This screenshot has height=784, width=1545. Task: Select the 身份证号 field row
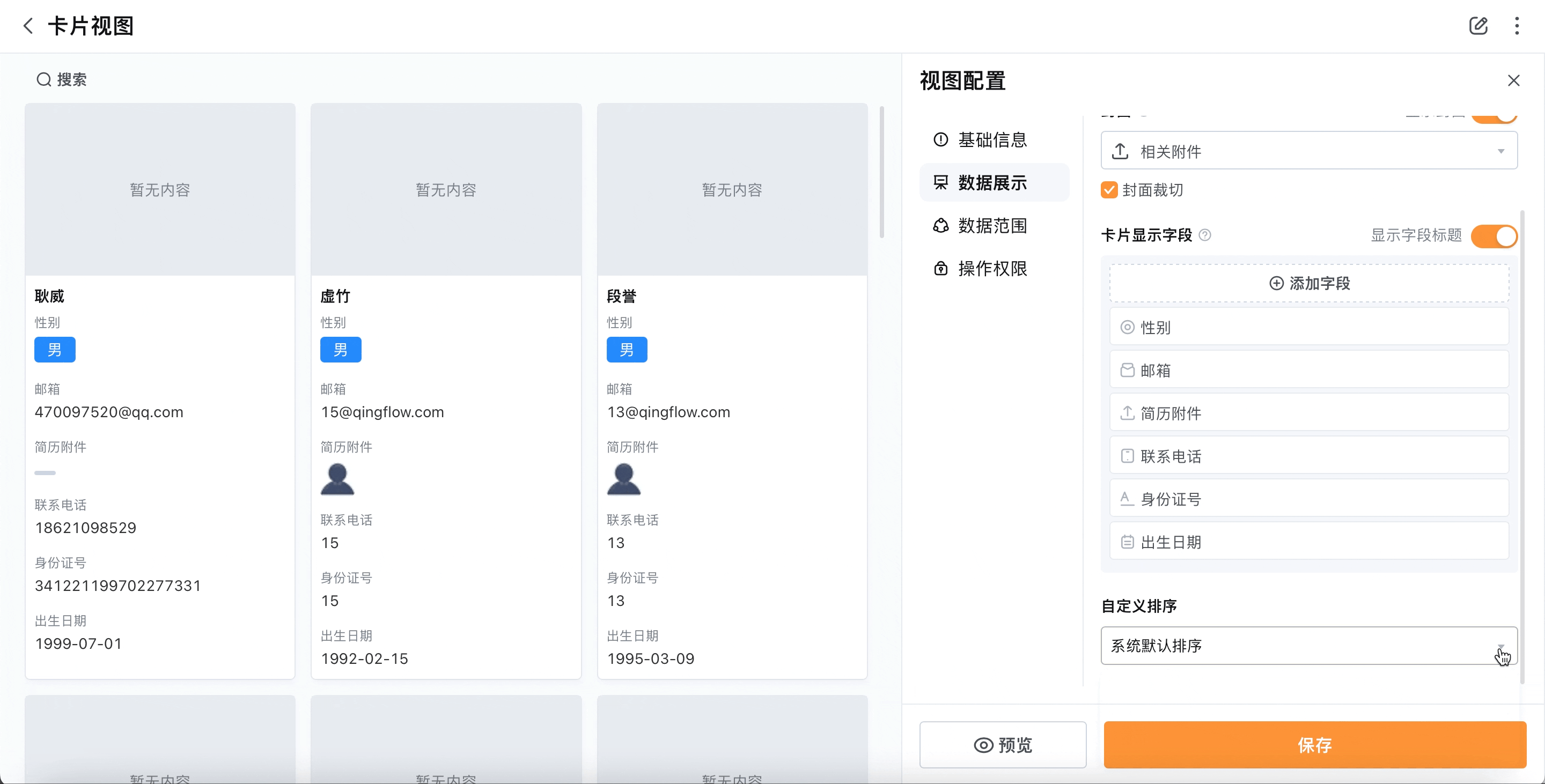[1309, 499]
